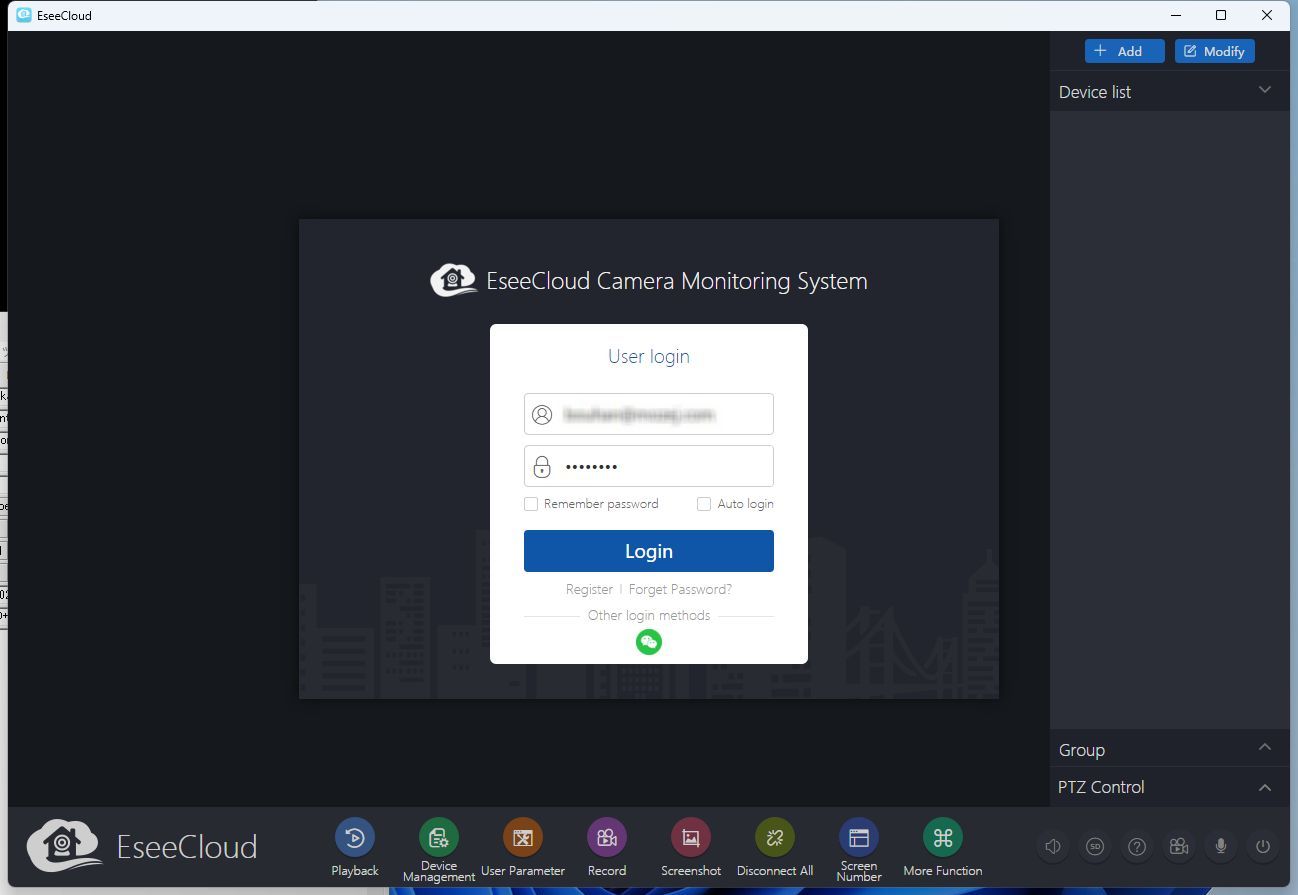The width and height of the screenshot is (1298, 895).
Task: Start recording with the Record icon
Action: 606,838
